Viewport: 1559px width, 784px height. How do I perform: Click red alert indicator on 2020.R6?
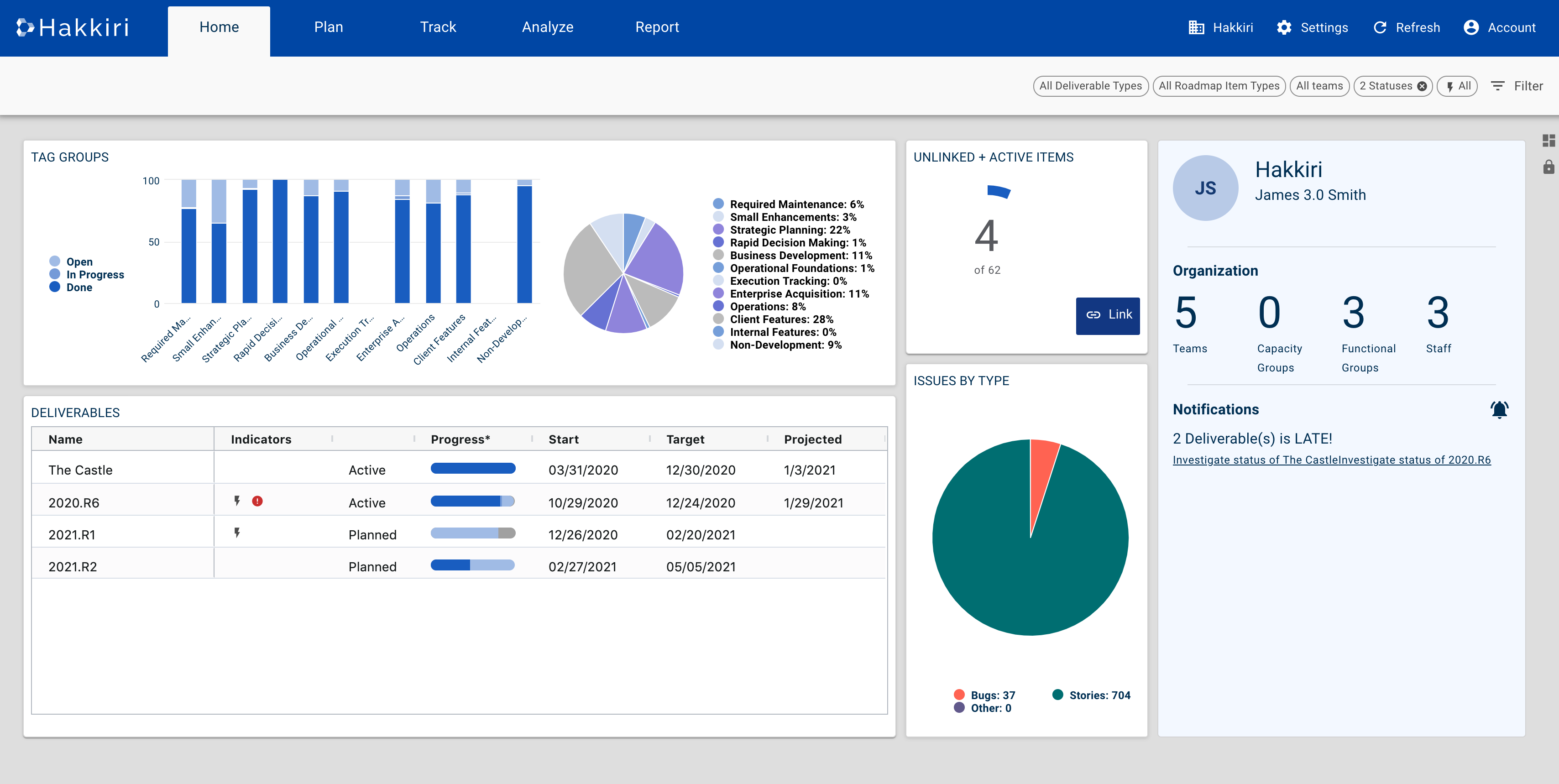click(x=257, y=501)
